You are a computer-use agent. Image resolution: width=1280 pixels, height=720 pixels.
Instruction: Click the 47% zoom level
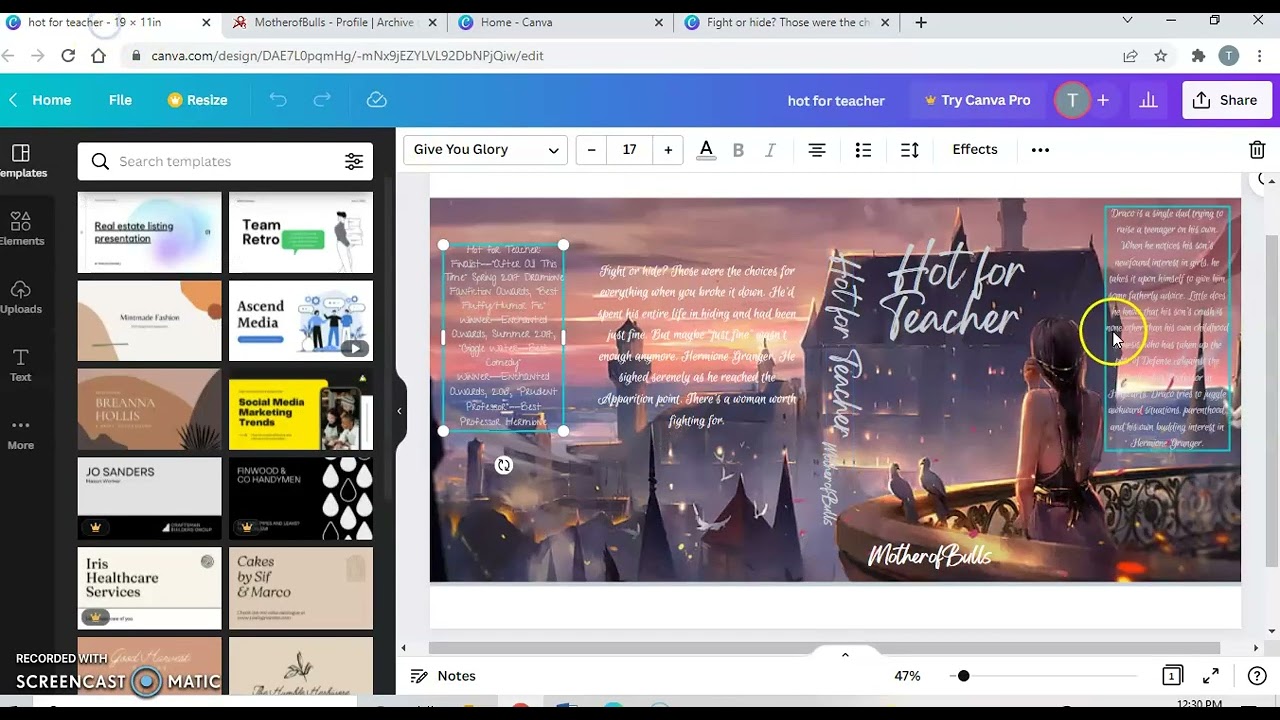[907, 676]
